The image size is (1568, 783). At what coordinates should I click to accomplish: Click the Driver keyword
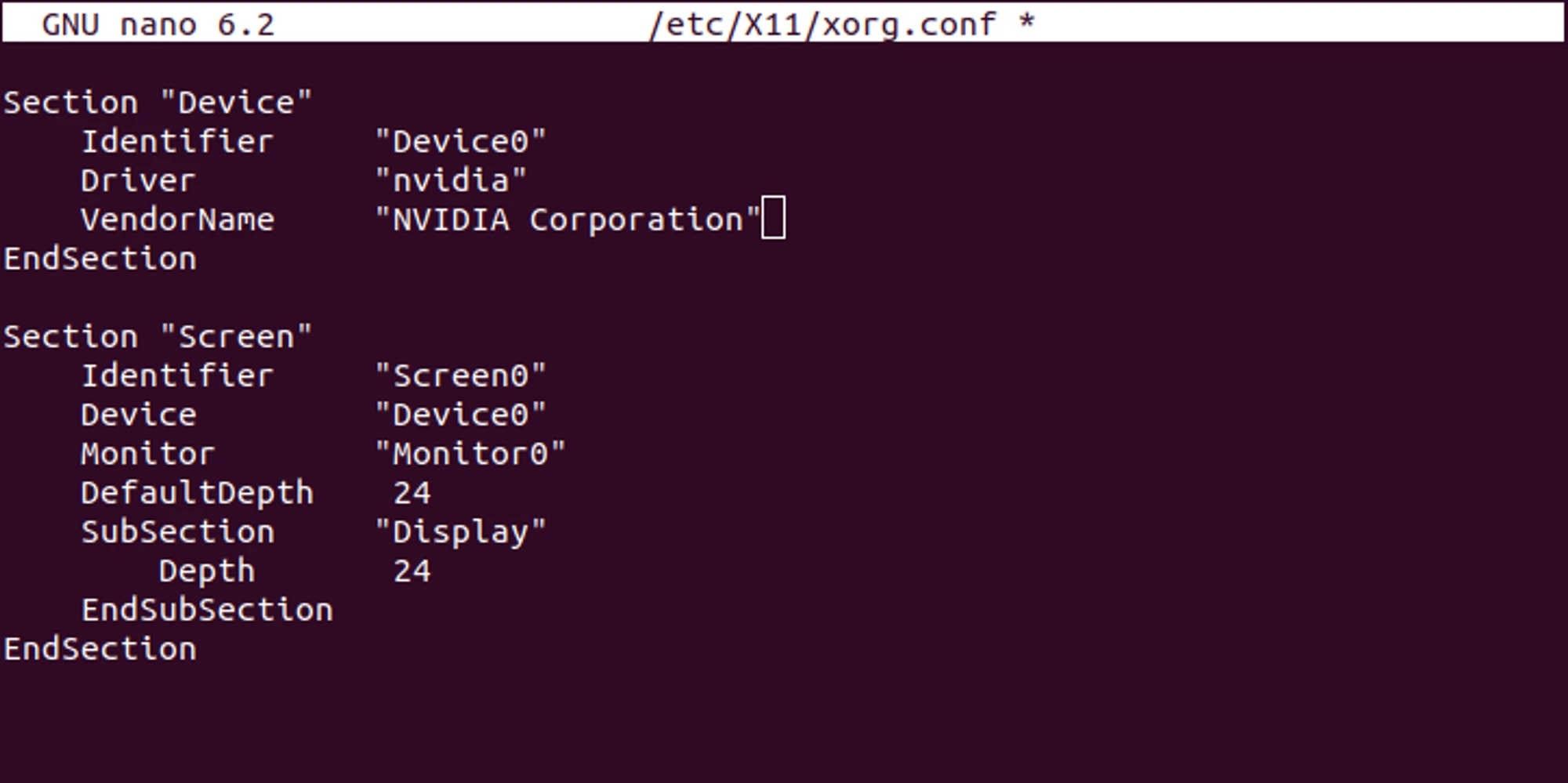point(138,181)
